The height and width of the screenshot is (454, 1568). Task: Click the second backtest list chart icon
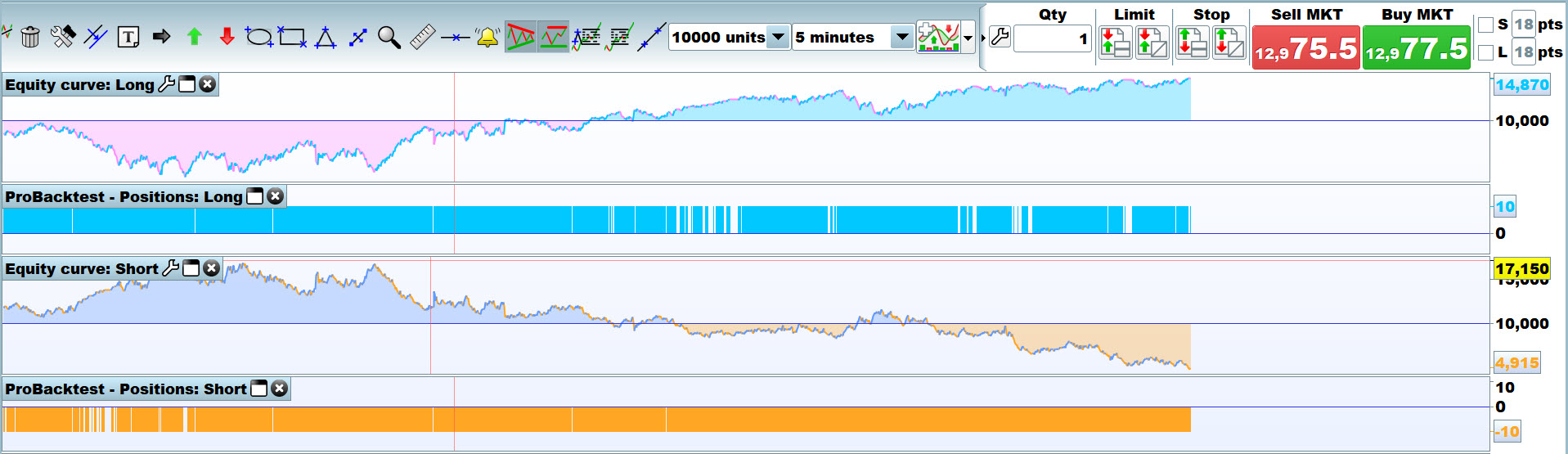619,37
